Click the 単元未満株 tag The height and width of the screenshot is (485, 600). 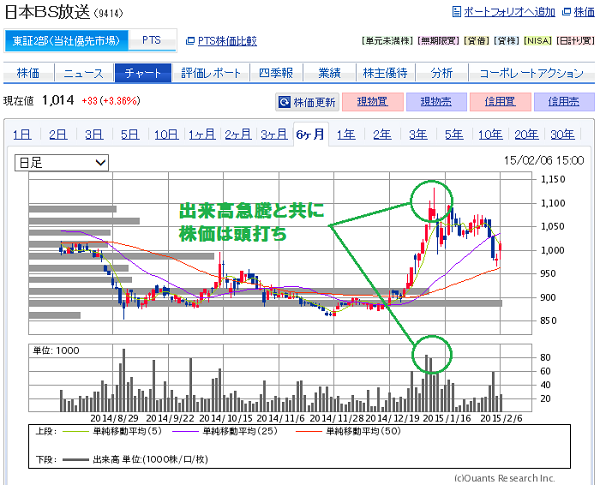[387, 41]
